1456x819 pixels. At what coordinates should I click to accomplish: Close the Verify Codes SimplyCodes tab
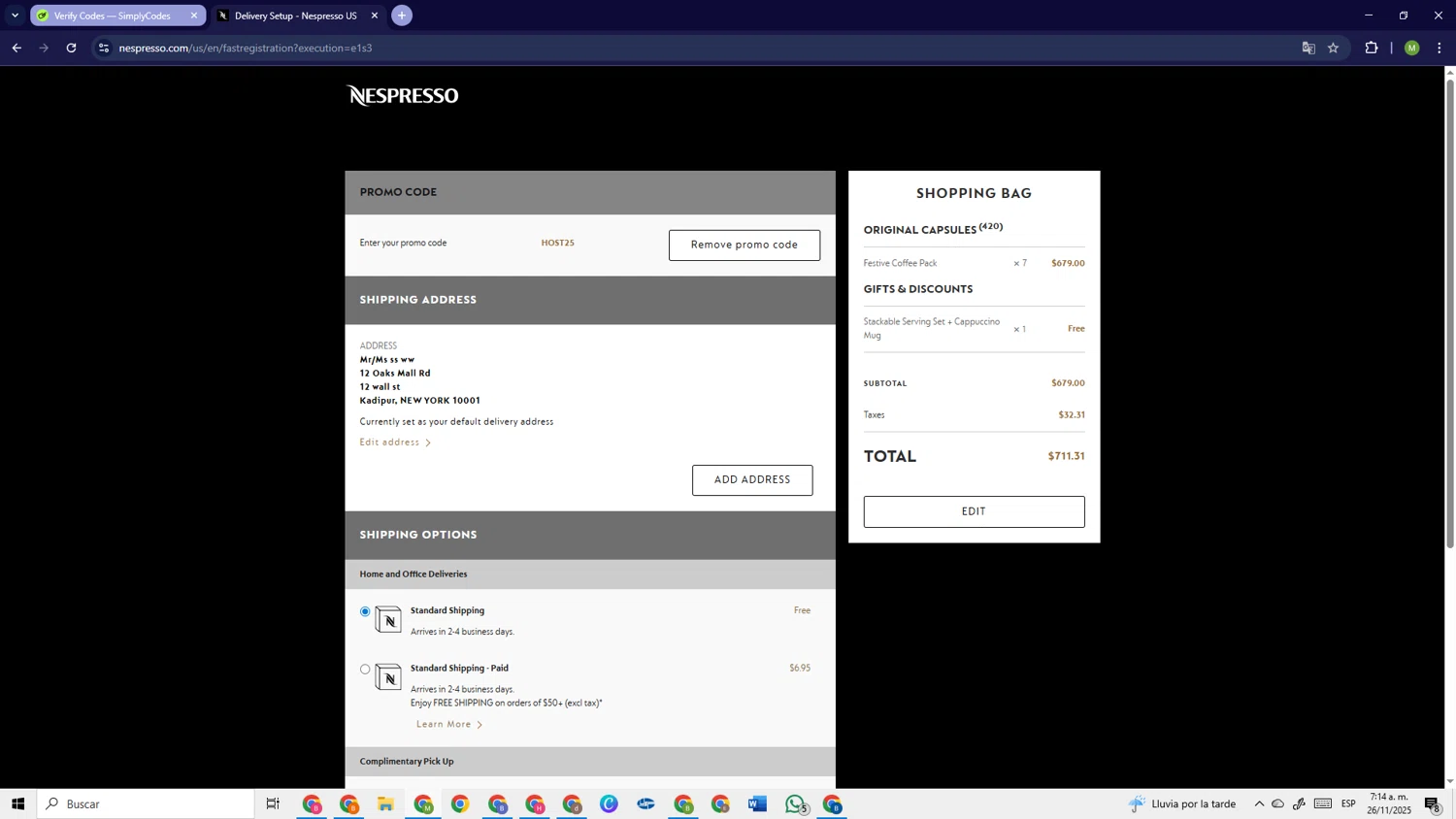coord(194,16)
